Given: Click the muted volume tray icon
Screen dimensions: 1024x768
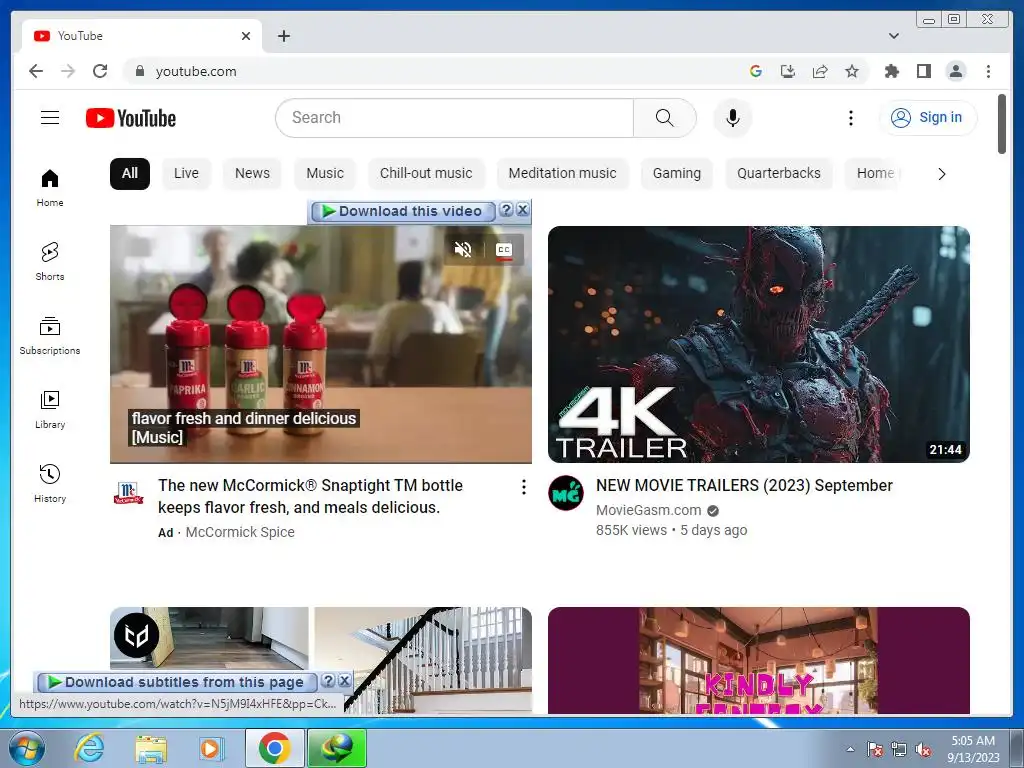Looking at the screenshot, I should pyautogui.click(x=923, y=749).
